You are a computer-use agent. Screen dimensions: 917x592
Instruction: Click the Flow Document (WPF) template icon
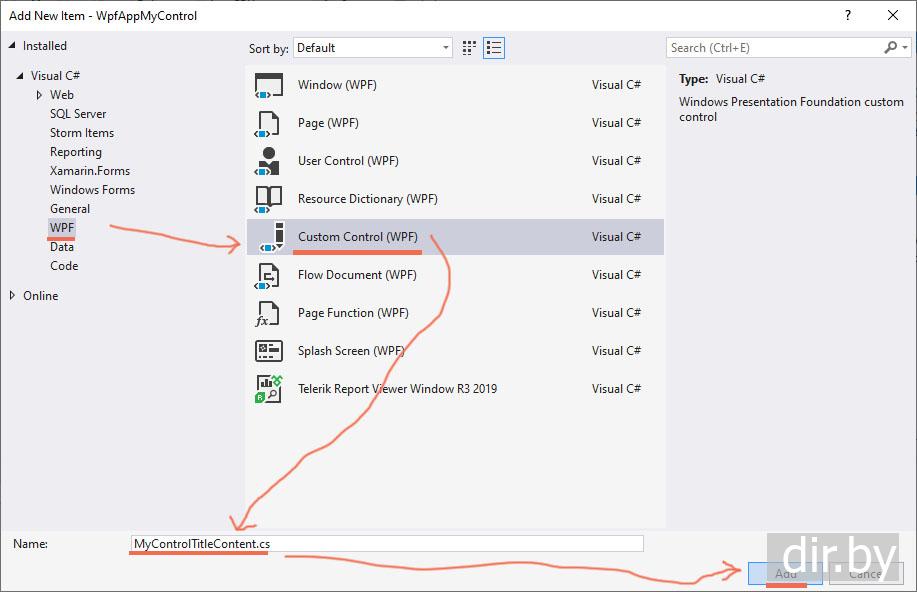click(x=268, y=276)
